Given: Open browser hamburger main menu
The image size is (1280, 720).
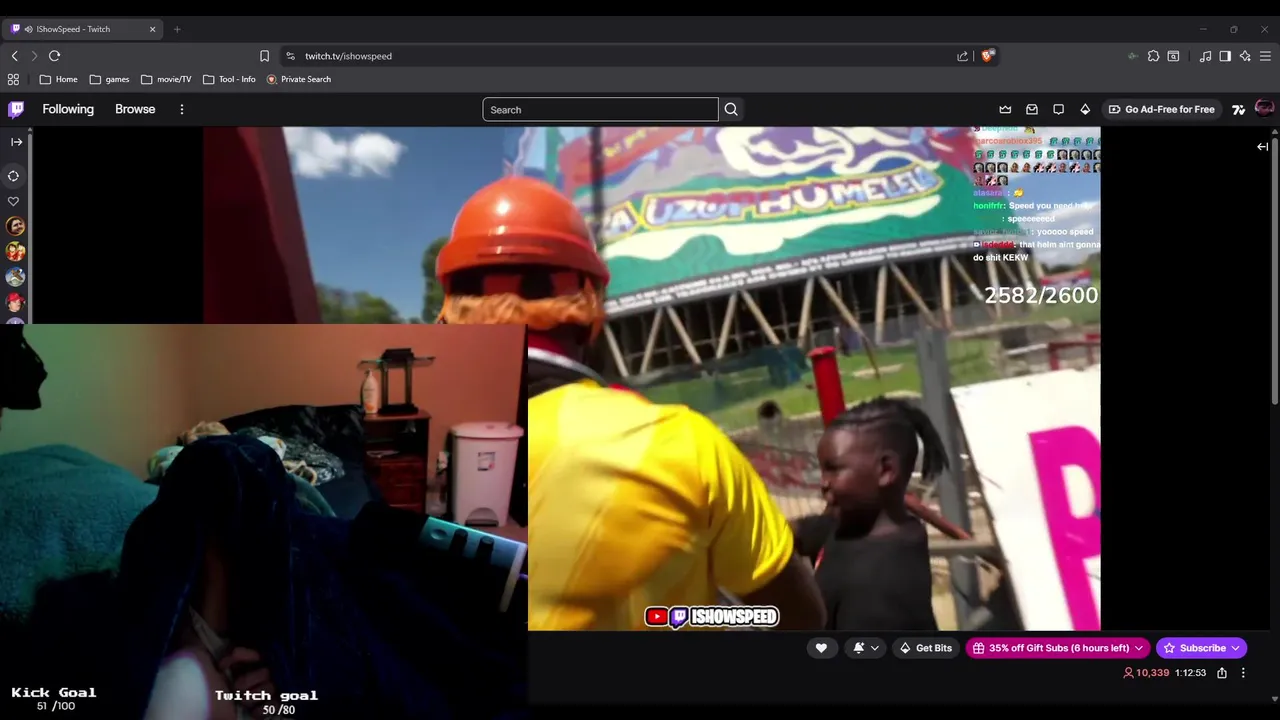Looking at the screenshot, I should point(1266,56).
